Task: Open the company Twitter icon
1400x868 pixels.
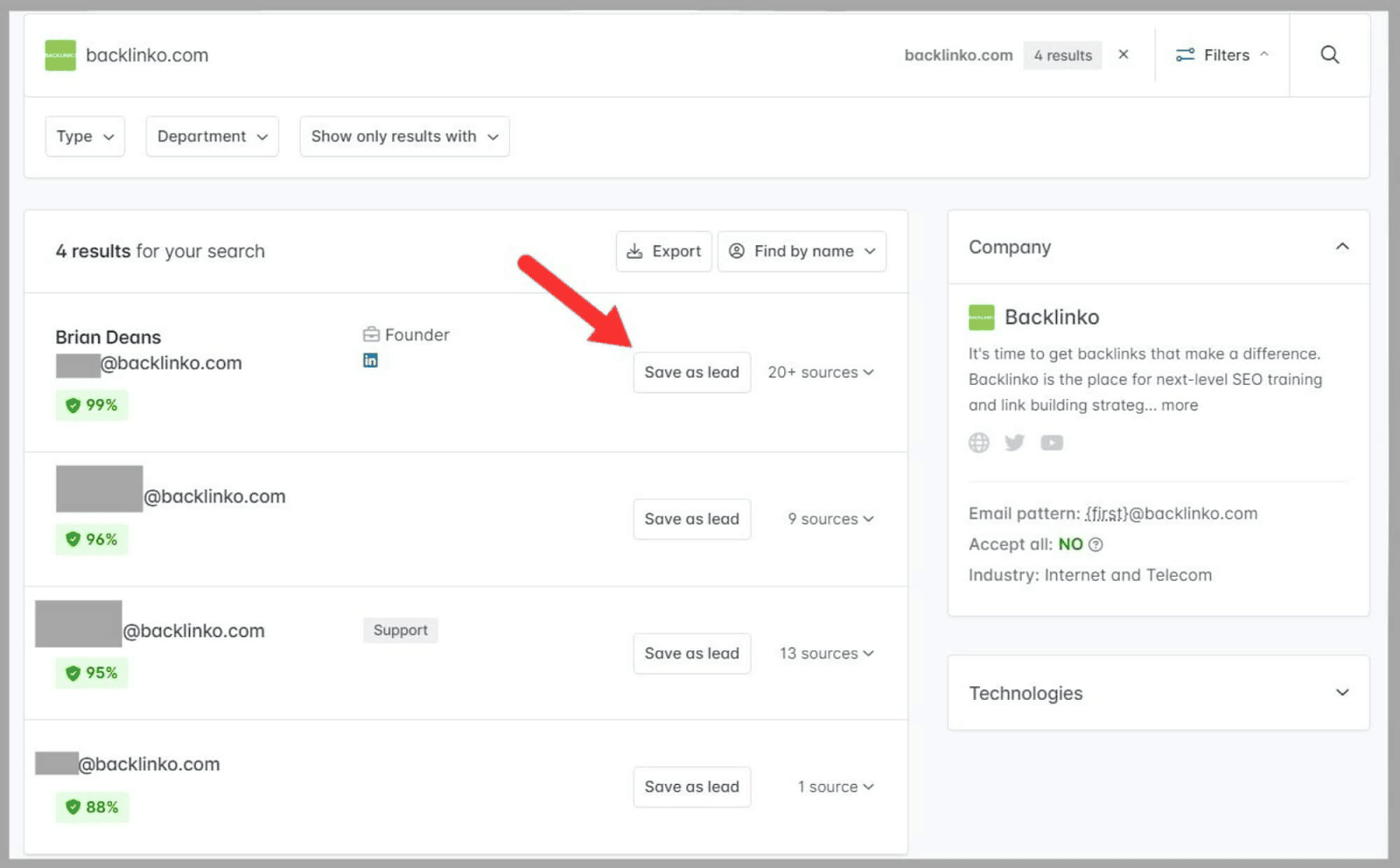Action: tap(1014, 443)
